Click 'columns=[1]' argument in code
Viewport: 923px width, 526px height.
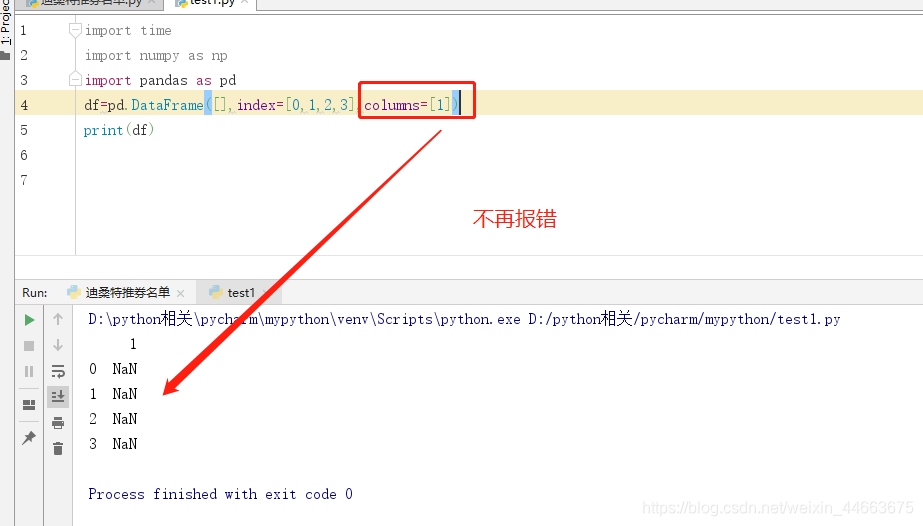(x=407, y=105)
